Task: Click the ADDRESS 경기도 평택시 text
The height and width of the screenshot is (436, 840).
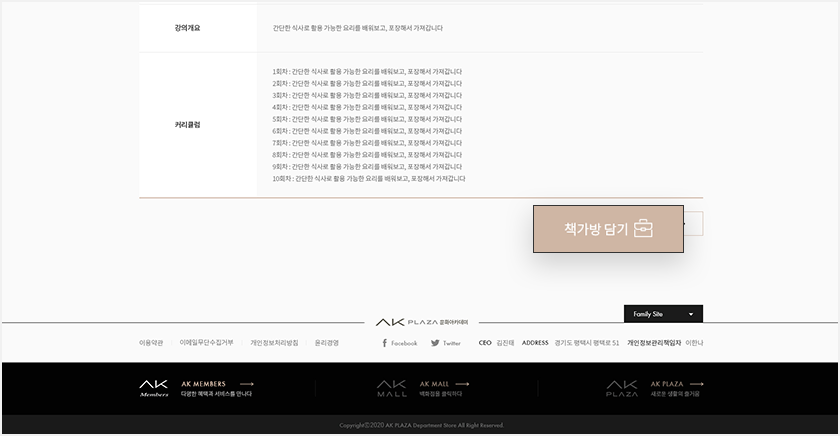Action: tap(571, 343)
